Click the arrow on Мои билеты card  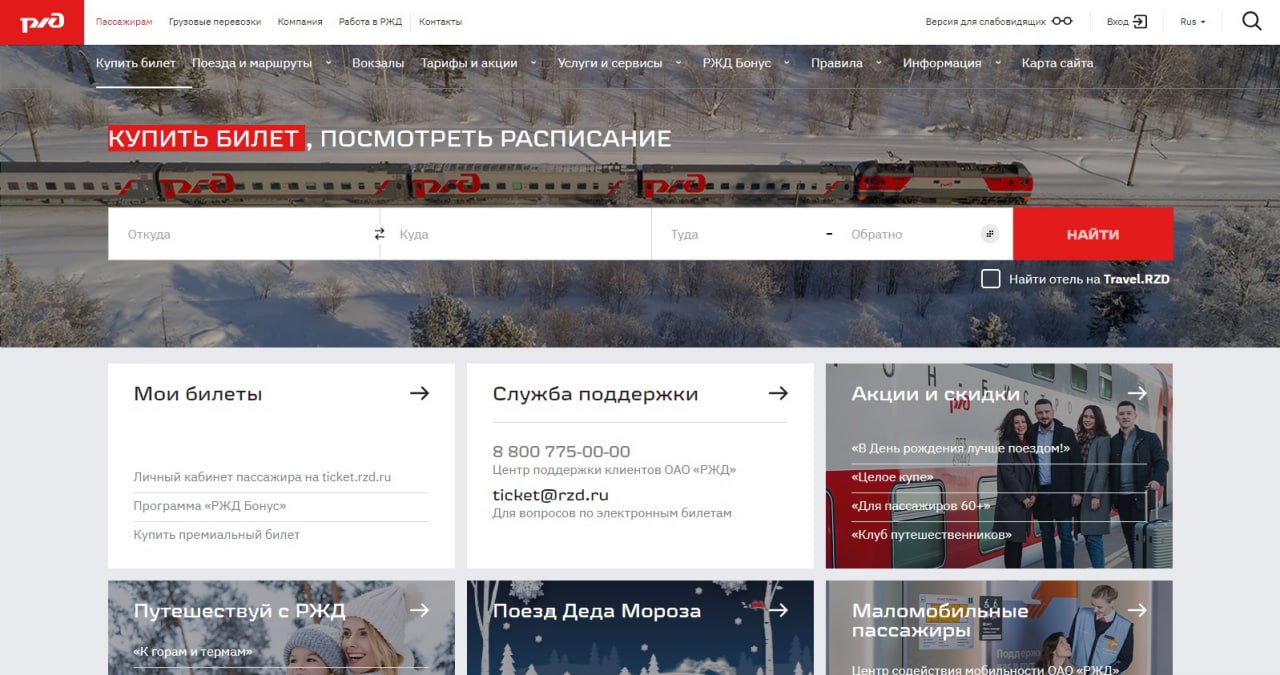point(419,393)
